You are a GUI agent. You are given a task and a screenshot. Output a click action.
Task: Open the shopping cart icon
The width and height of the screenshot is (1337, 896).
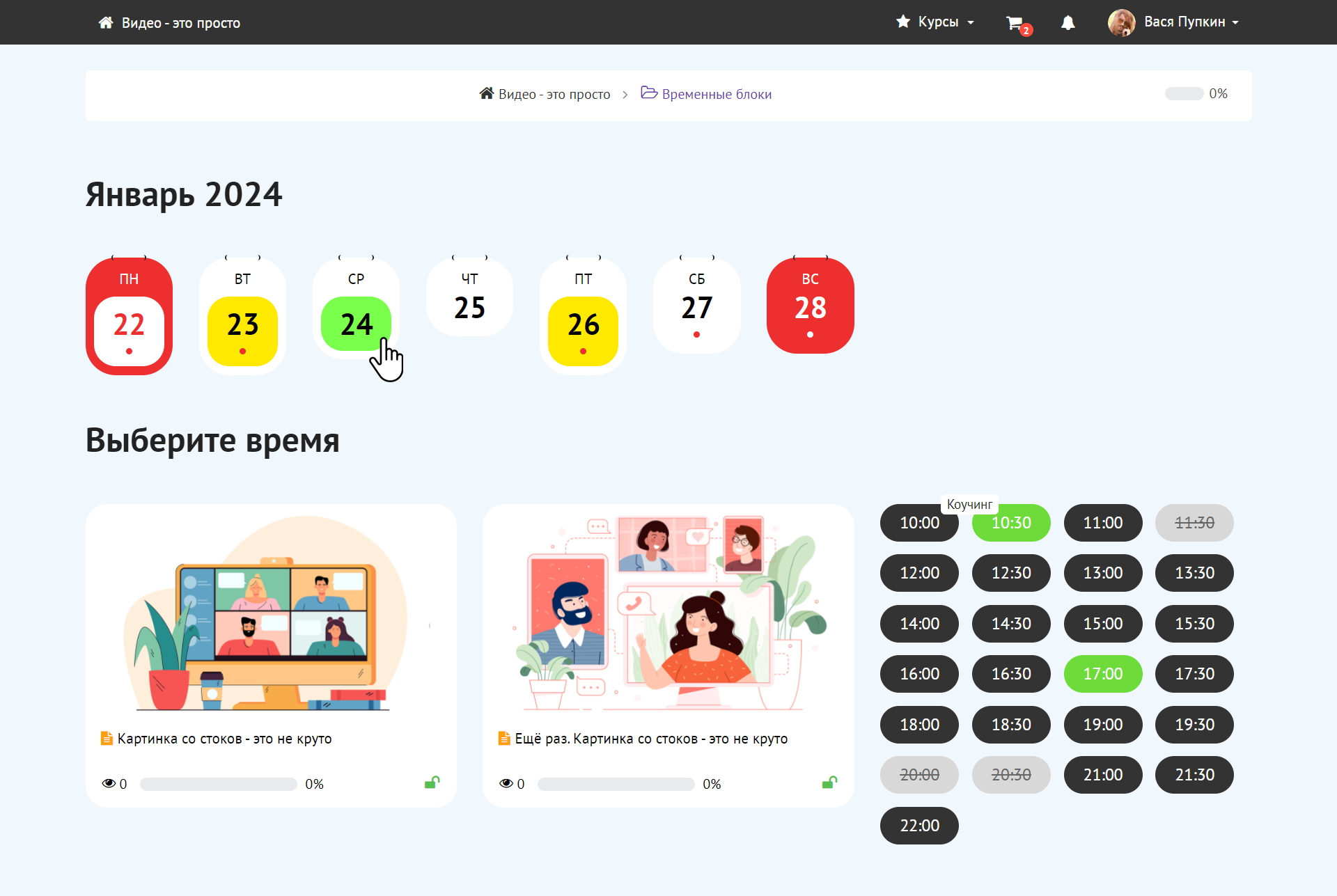click(x=1014, y=23)
